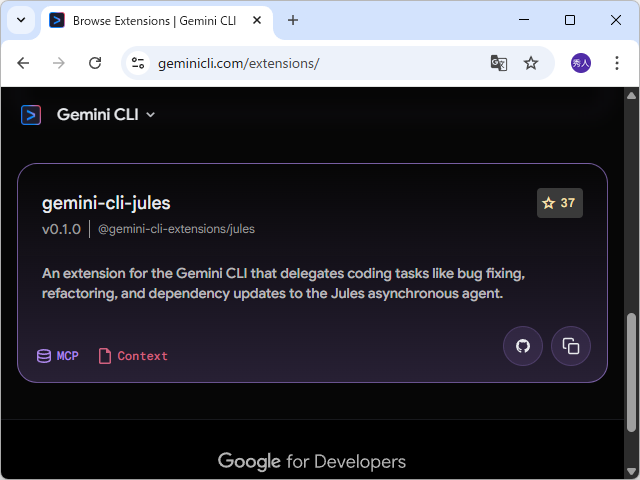Click the star count badge showing 37
This screenshot has height=480, width=640.
(560, 203)
